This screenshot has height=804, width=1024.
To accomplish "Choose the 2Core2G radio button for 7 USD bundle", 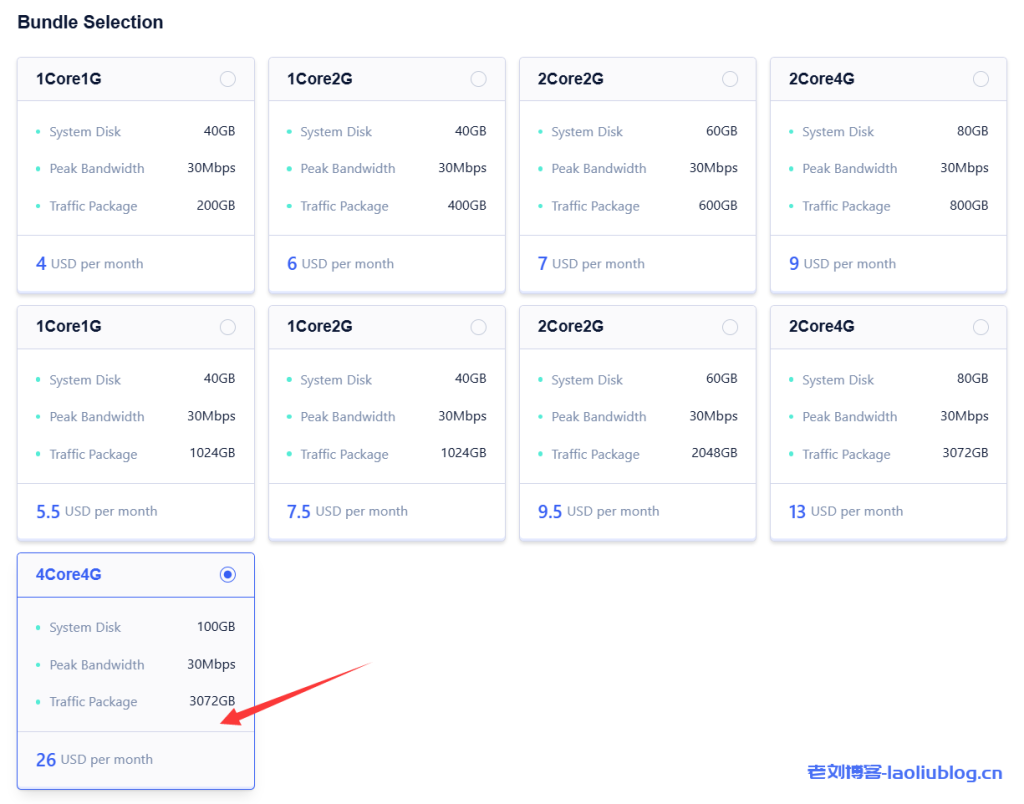I will (x=730, y=79).
